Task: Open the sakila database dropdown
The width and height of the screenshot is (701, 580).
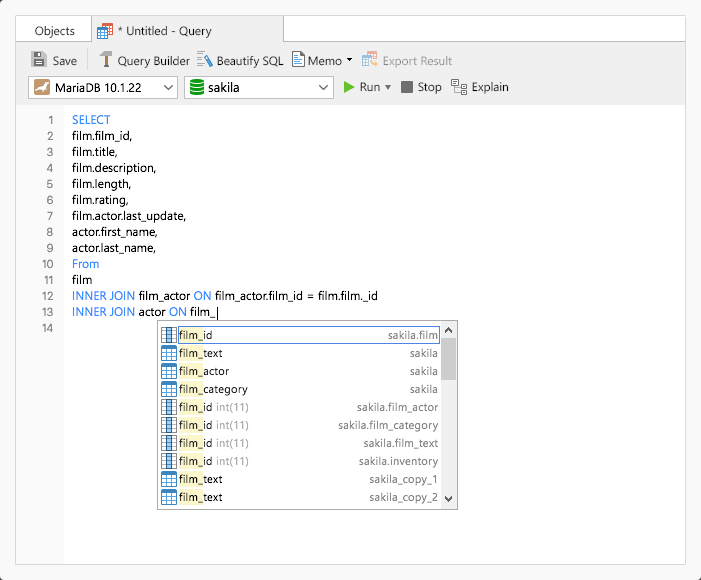Action: pos(259,87)
